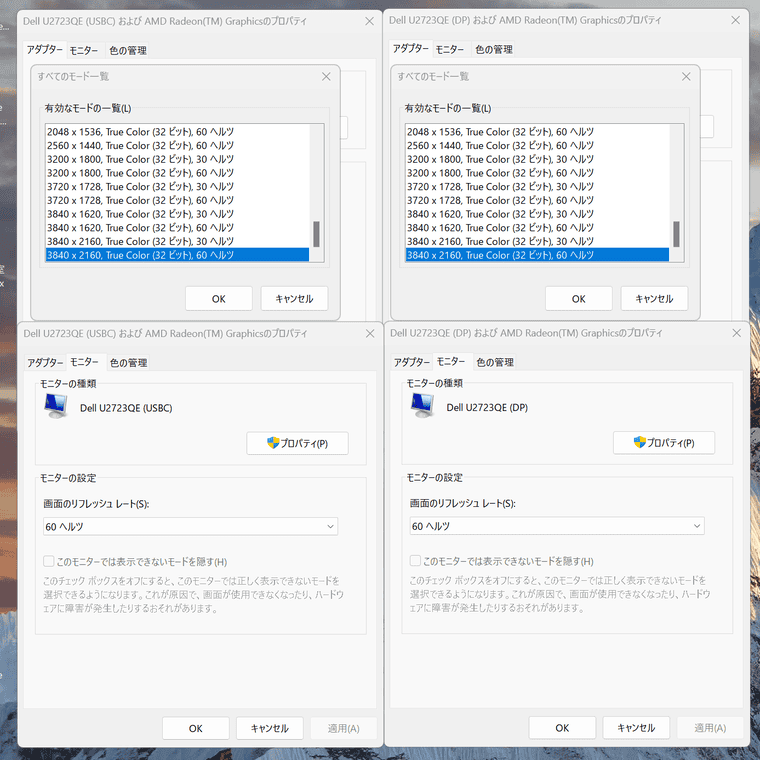Select 3720 x 1728 30 ヘルツ in USBC list
Viewport: 760px width, 760px height.
point(177,187)
